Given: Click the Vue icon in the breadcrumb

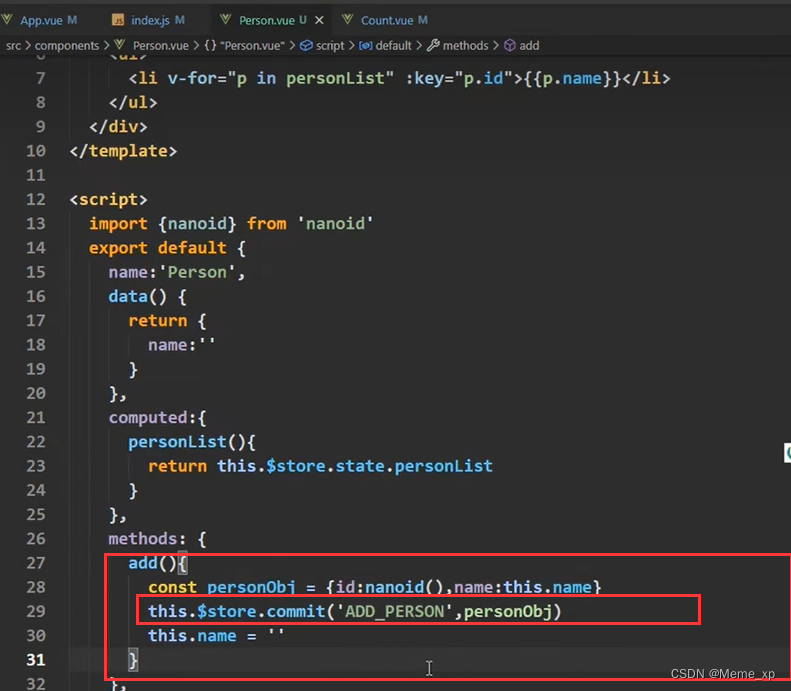Looking at the screenshot, I should (x=120, y=45).
